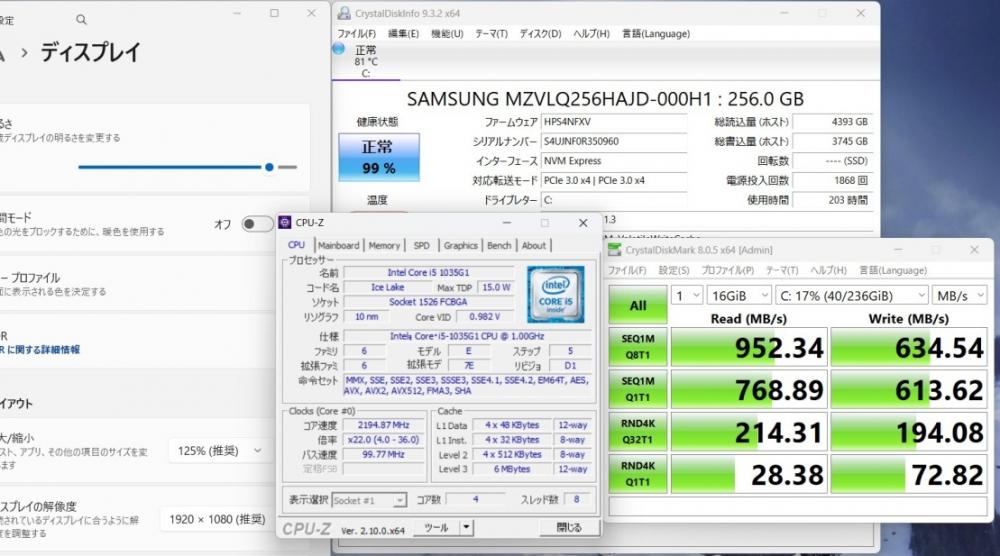Switch to the Mainboard tab in CPU-Z
This screenshot has height=556, width=1000.
click(x=338, y=245)
